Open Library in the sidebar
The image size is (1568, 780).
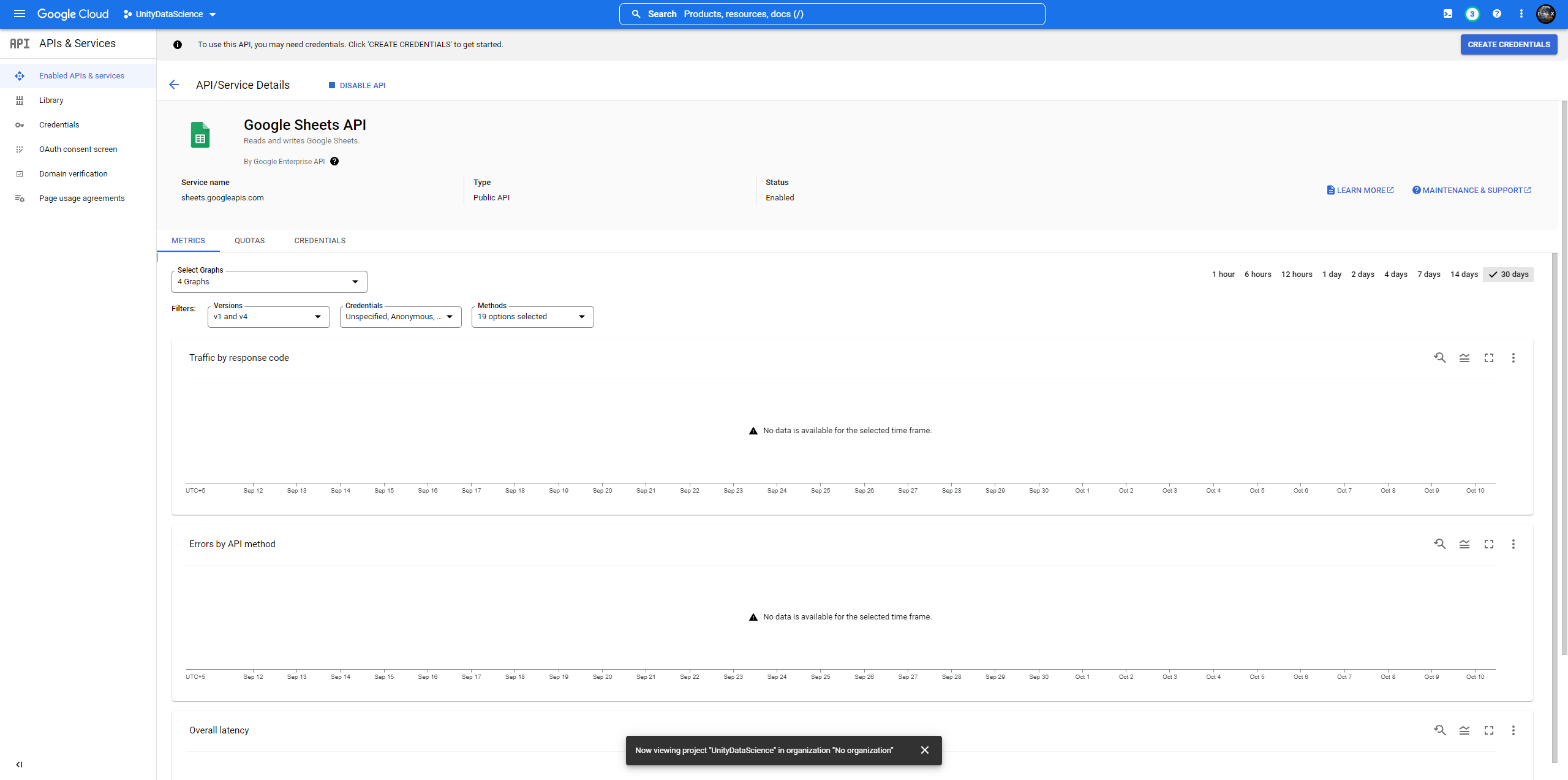coord(78,100)
